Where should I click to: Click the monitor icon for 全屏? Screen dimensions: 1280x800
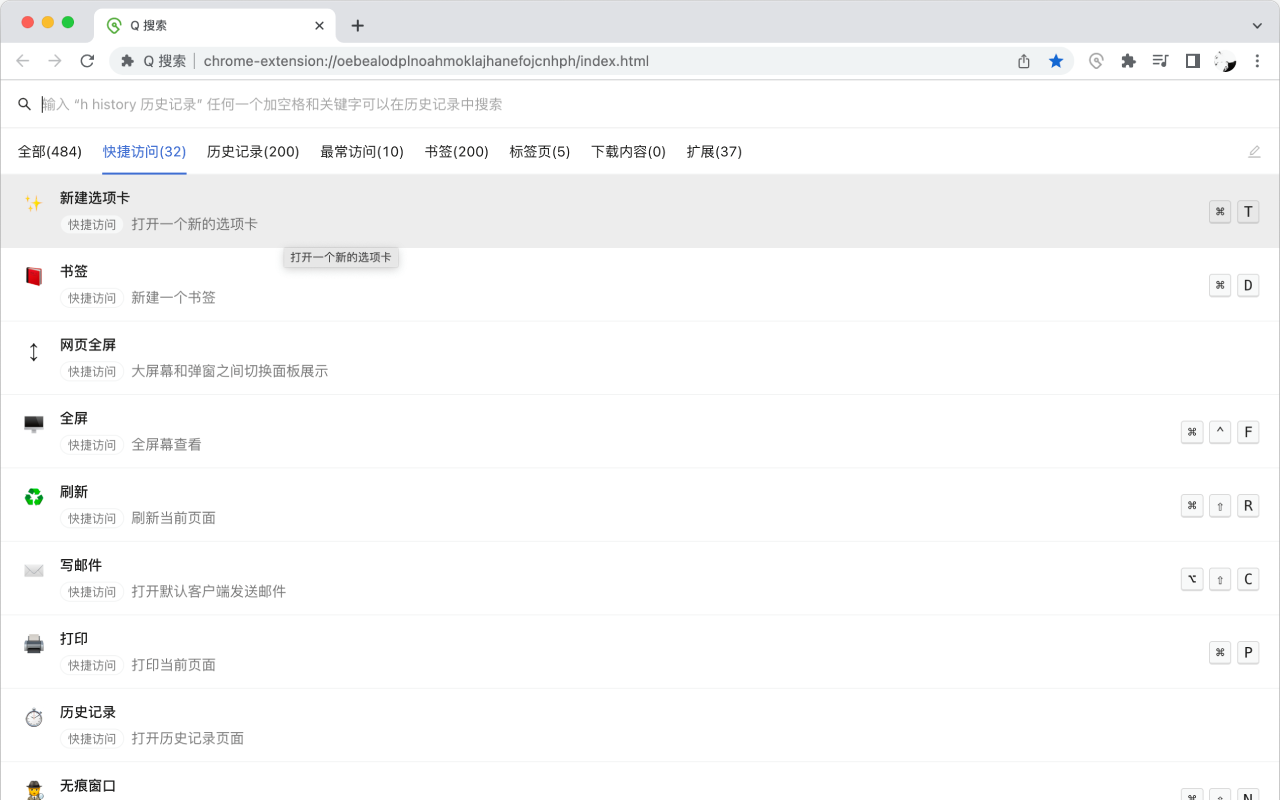(x=34, y=424)
